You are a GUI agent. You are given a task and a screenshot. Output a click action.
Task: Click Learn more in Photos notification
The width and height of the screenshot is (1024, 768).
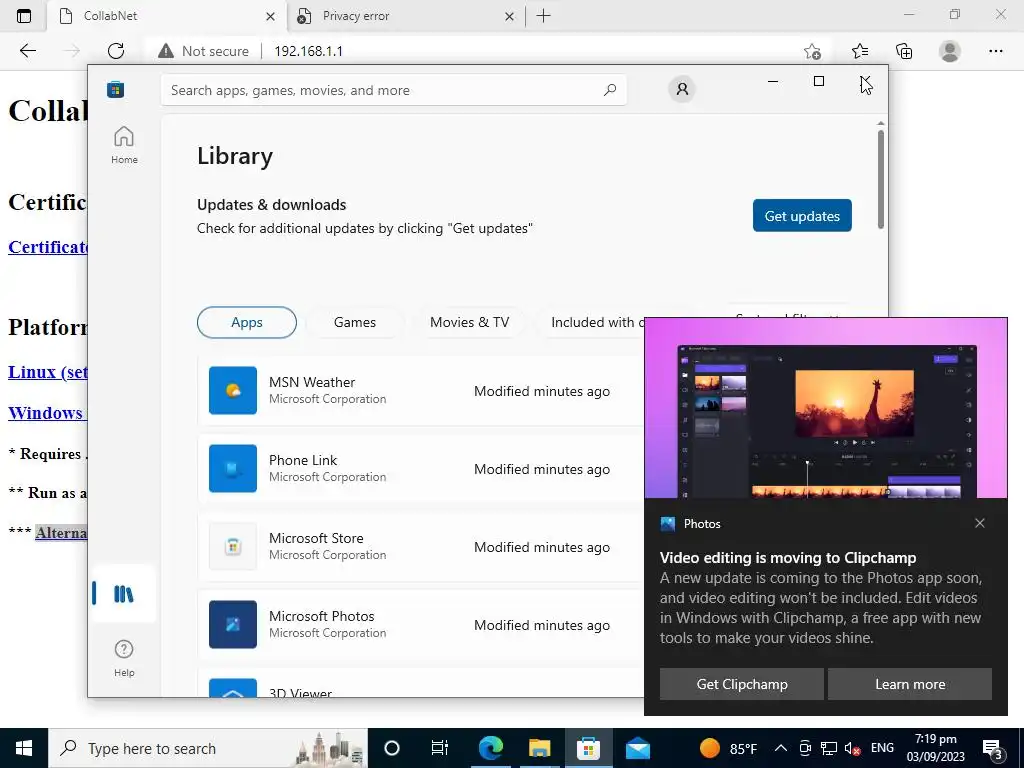tap(910, 684)
